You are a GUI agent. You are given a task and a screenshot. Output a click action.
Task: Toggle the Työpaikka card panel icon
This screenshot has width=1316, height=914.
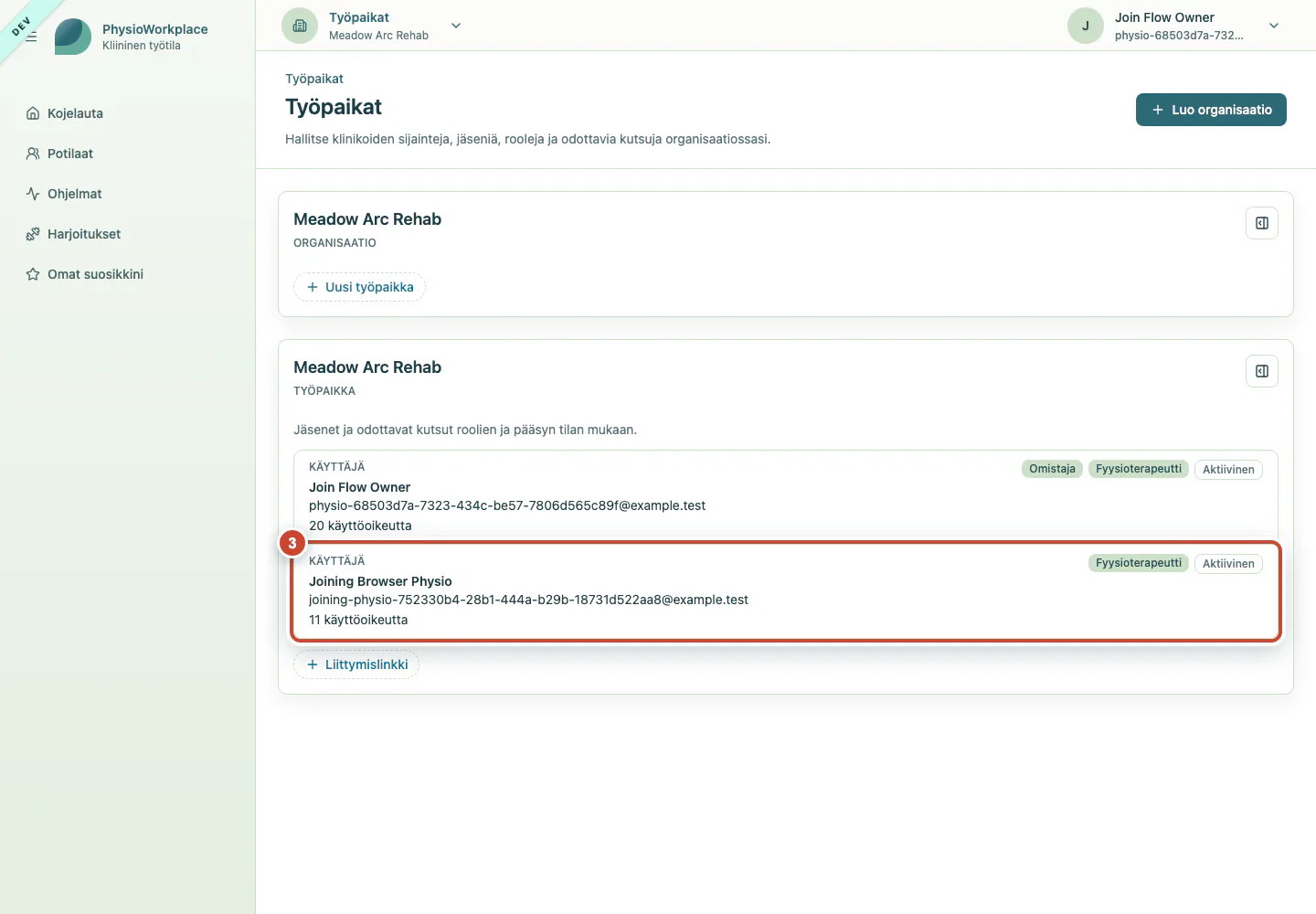pos(1262,371)
